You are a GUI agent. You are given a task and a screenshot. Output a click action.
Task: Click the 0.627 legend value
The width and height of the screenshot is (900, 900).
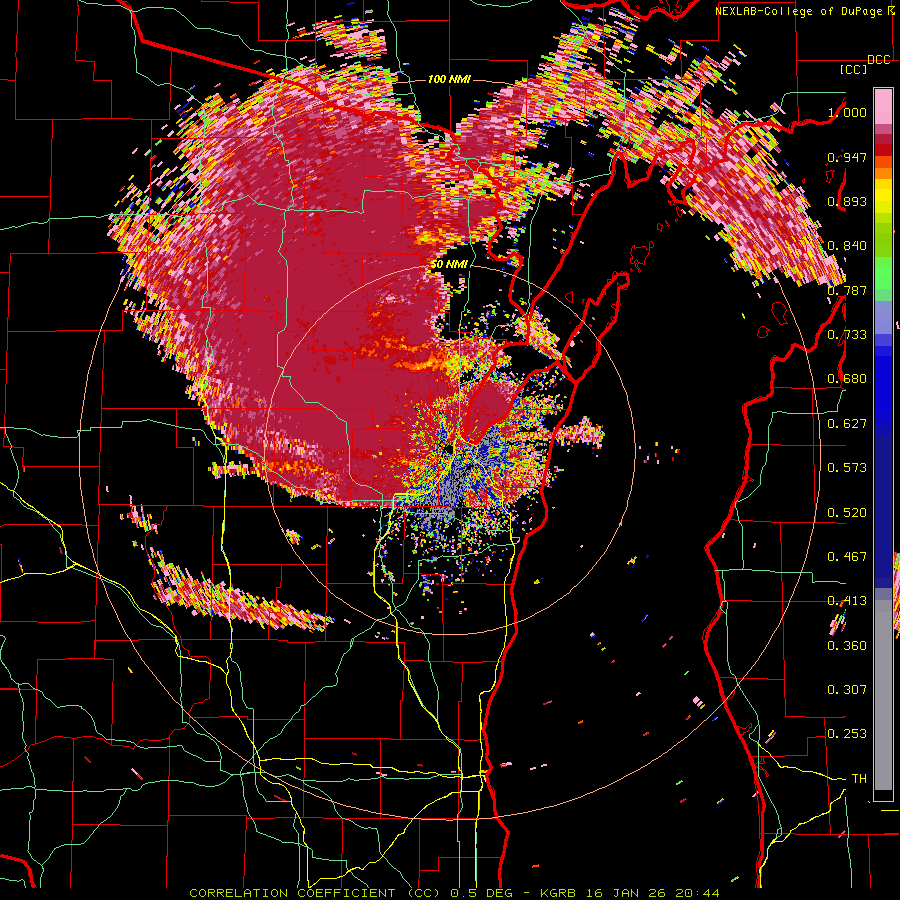[847, 424]
